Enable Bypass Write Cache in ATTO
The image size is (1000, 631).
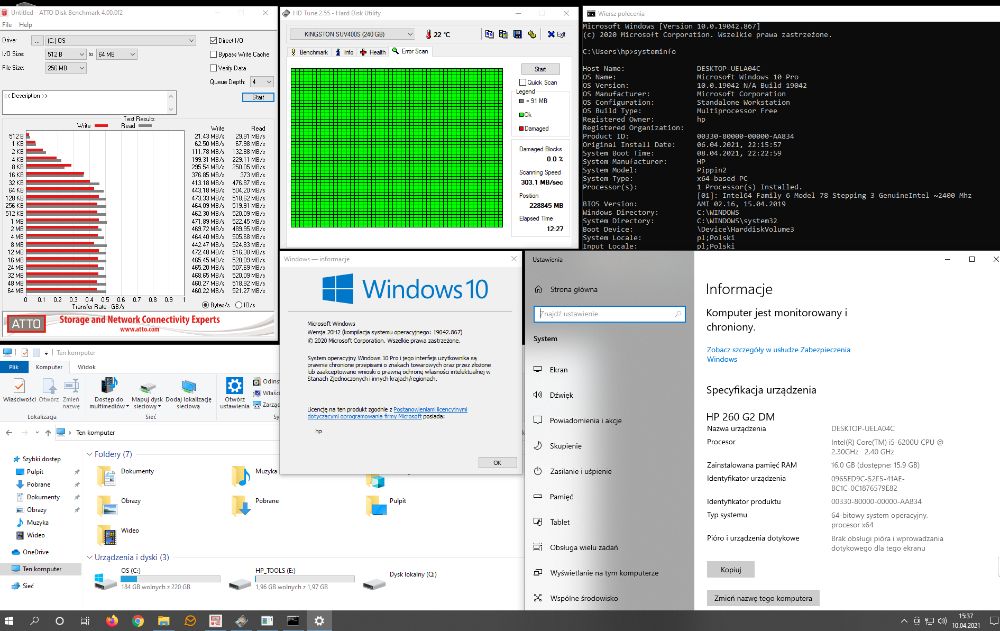point(214,54)
